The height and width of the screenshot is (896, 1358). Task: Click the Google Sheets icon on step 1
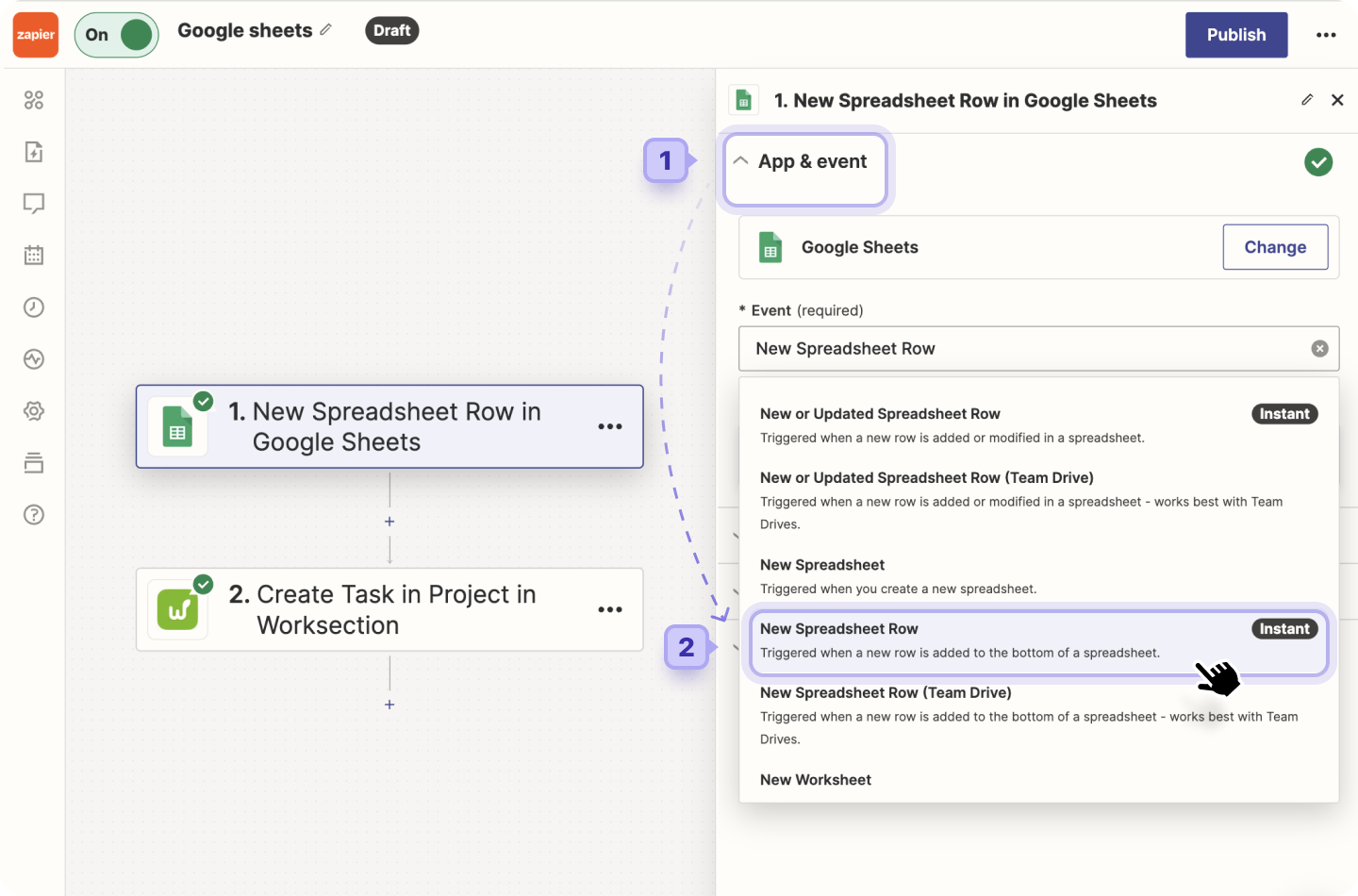(179, 426)
